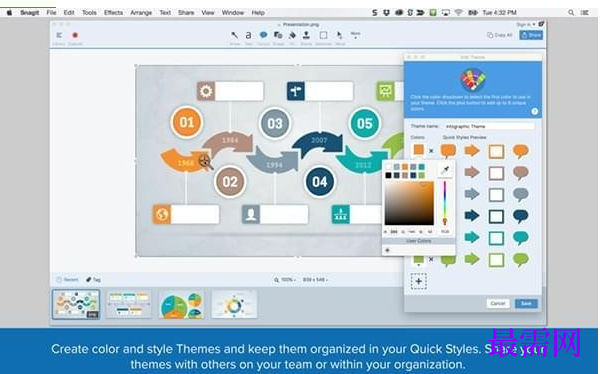The height and width of the screenshot is (374, 600).
Task: Select the second tray thumbnail with tables
Action: coord(129,304)
